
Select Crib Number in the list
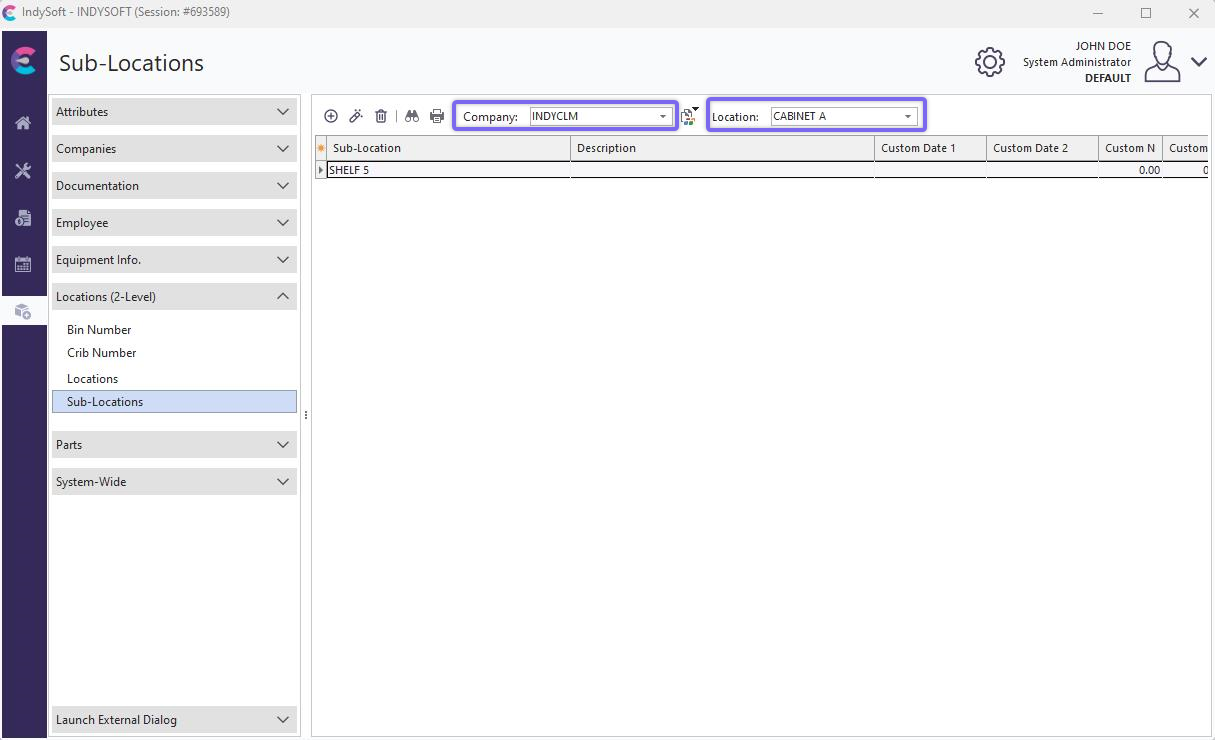(x=102, y=353)
